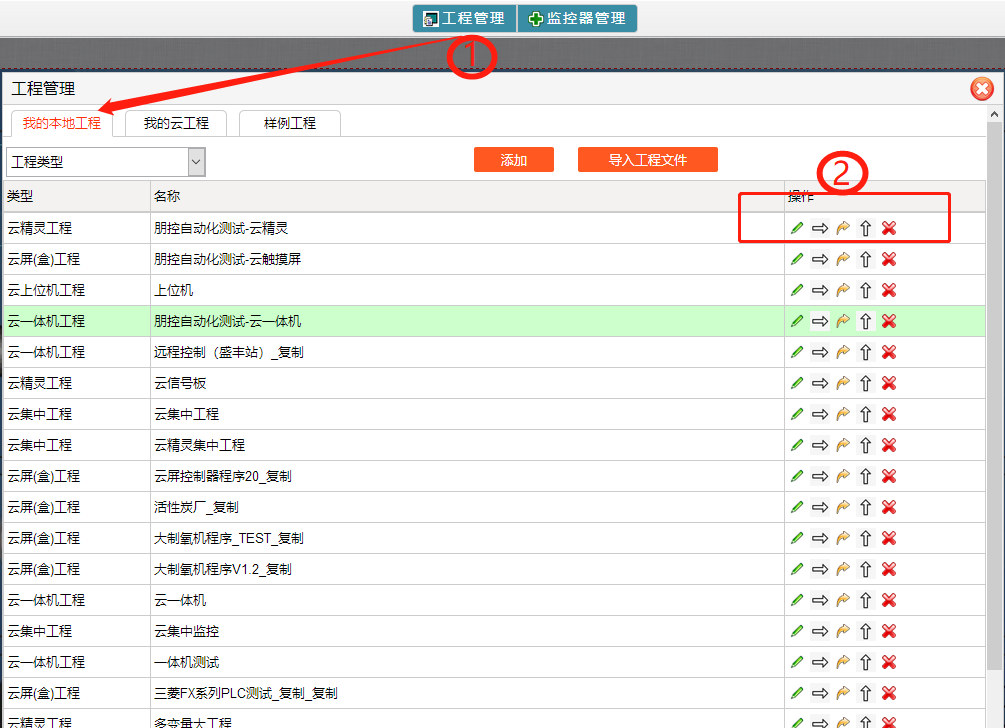The width and height of the screenshot is (1005, 728).
Task: Click hollow right arrow icon for 云集中监控 row
Action: 820,631
